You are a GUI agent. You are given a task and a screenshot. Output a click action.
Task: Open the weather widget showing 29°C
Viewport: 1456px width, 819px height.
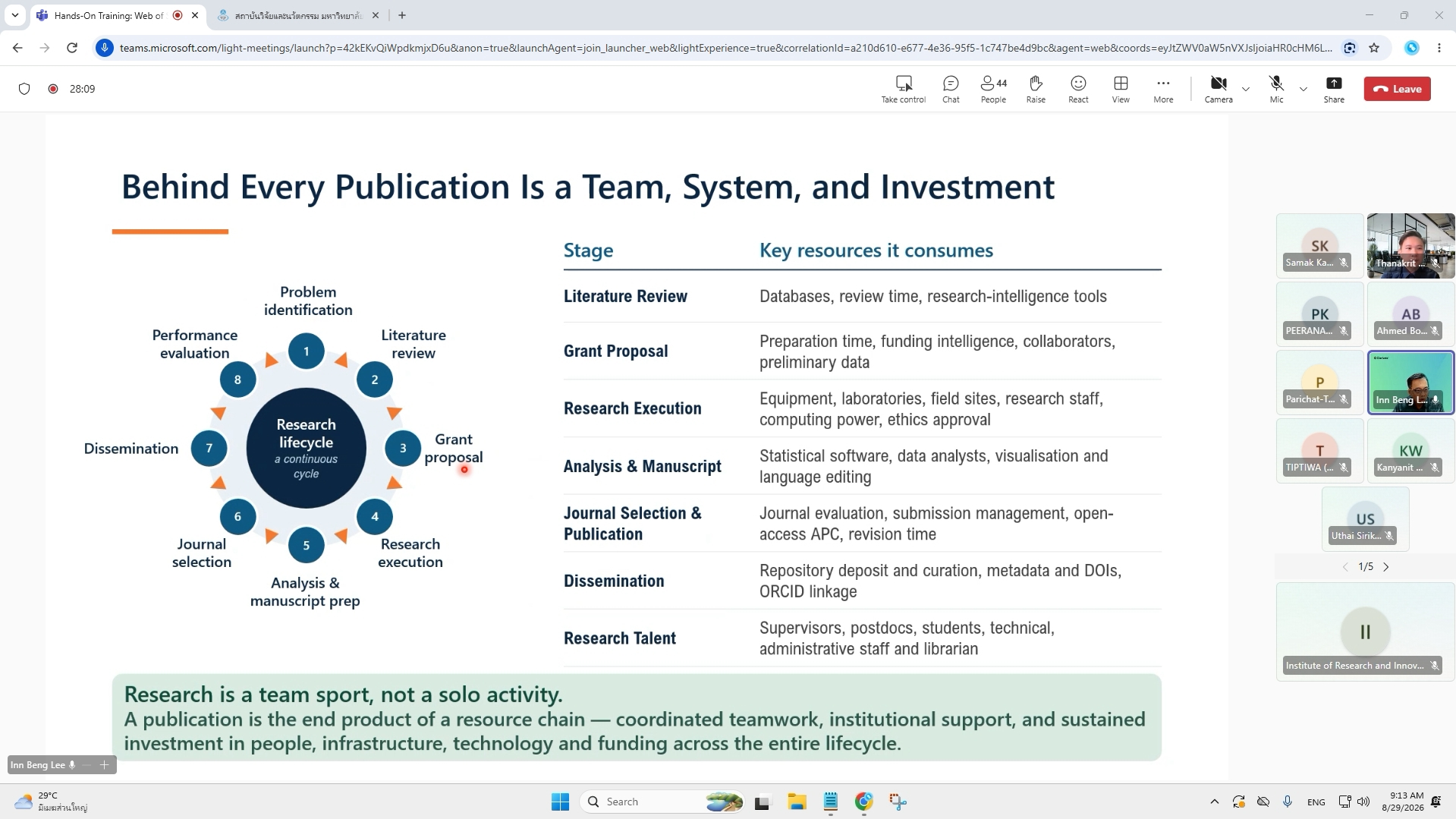point(51,802)
